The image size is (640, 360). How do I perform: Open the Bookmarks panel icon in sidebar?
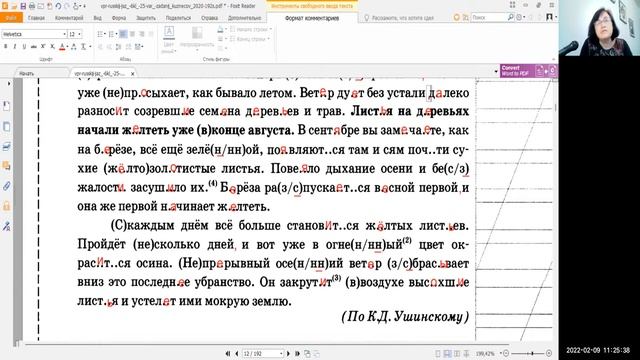tap(7, 107)
